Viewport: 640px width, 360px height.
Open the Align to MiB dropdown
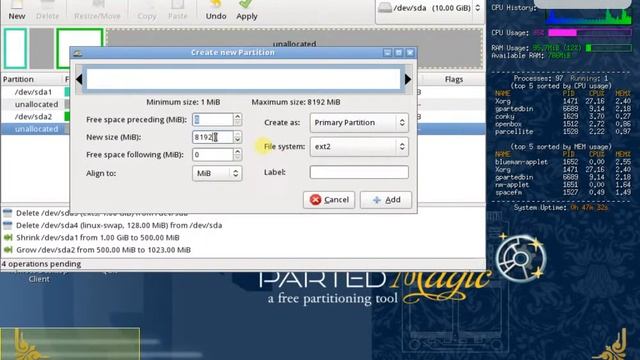pos(217,173)
